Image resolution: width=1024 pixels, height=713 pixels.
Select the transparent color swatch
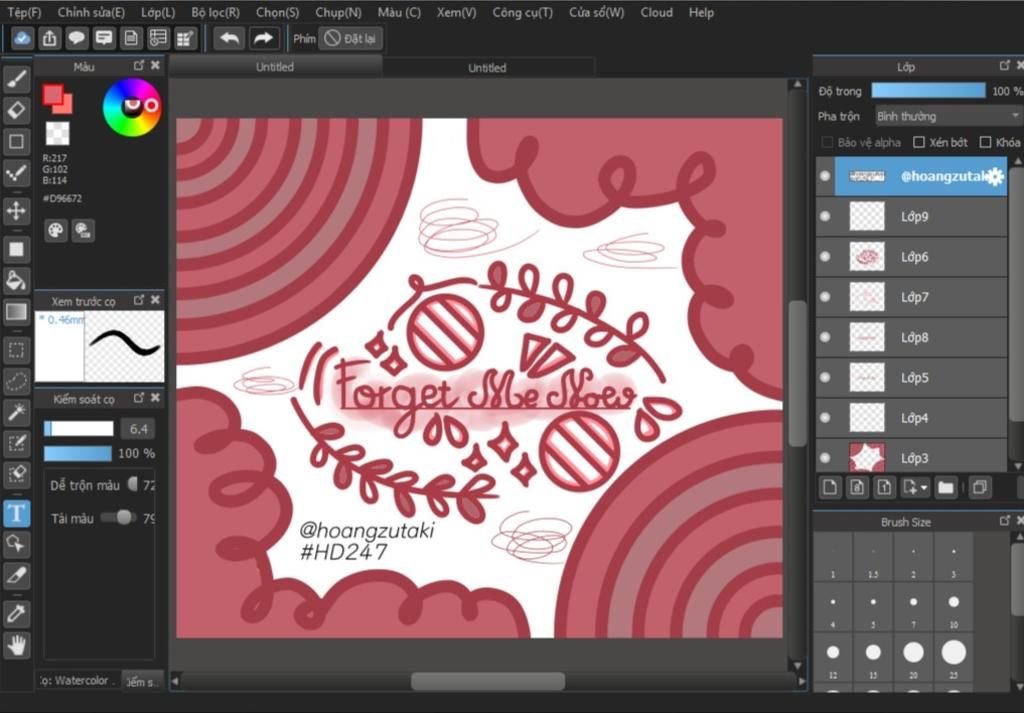(57, 133)
